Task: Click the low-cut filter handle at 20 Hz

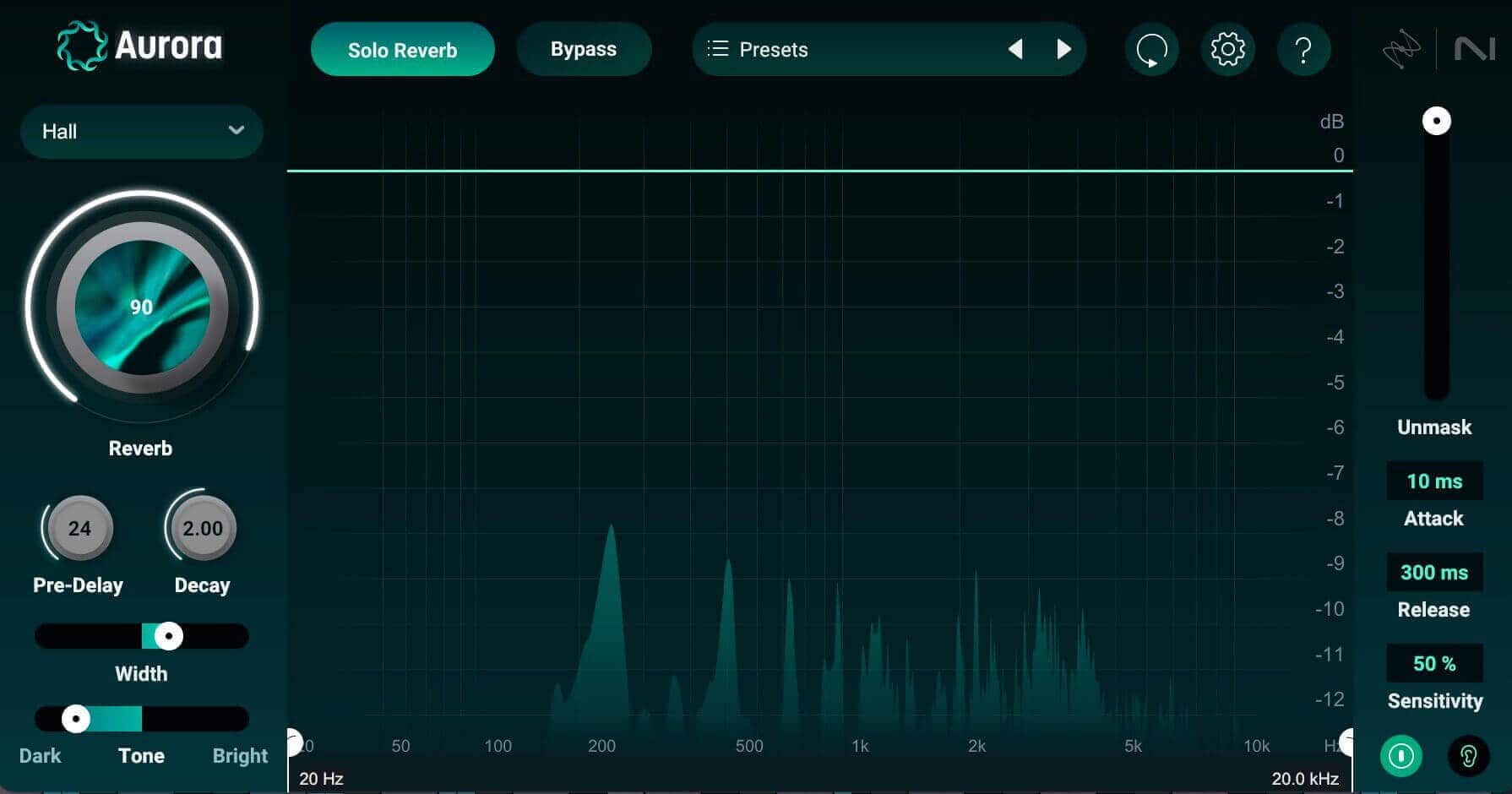Action: pos(292,742)
